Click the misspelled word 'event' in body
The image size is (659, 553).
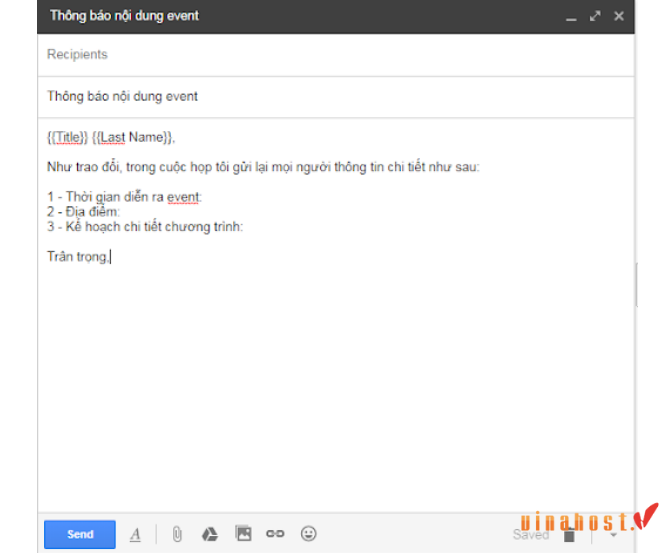point(183,197)
